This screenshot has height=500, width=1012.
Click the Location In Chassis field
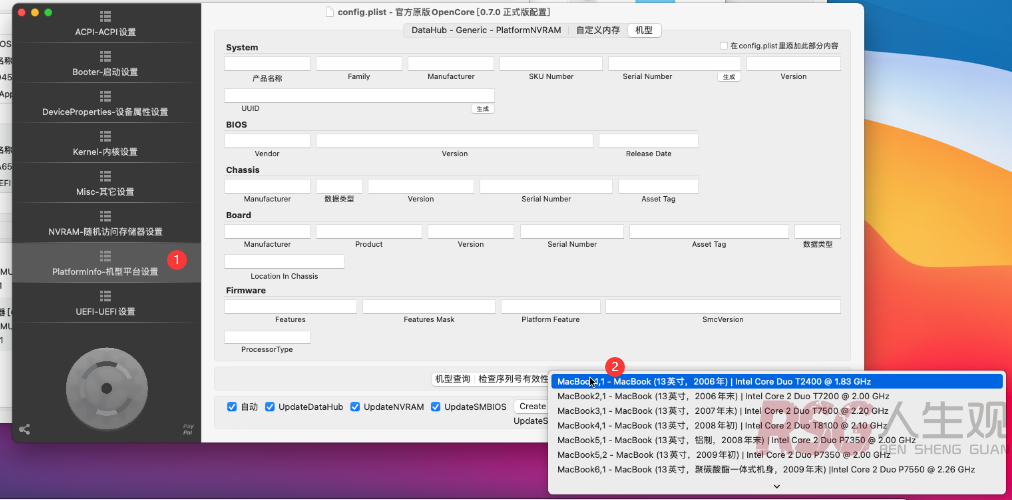pyautogui.click(x=285, y=262)
